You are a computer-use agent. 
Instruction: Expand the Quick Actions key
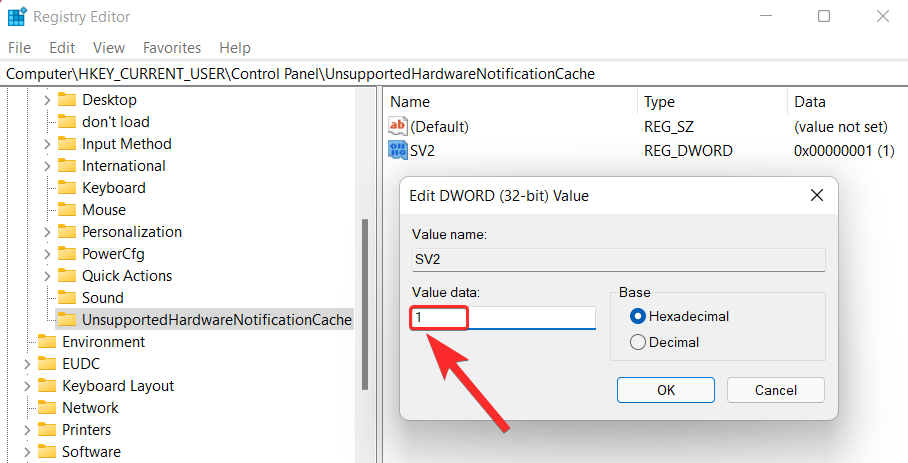[47, 276]
